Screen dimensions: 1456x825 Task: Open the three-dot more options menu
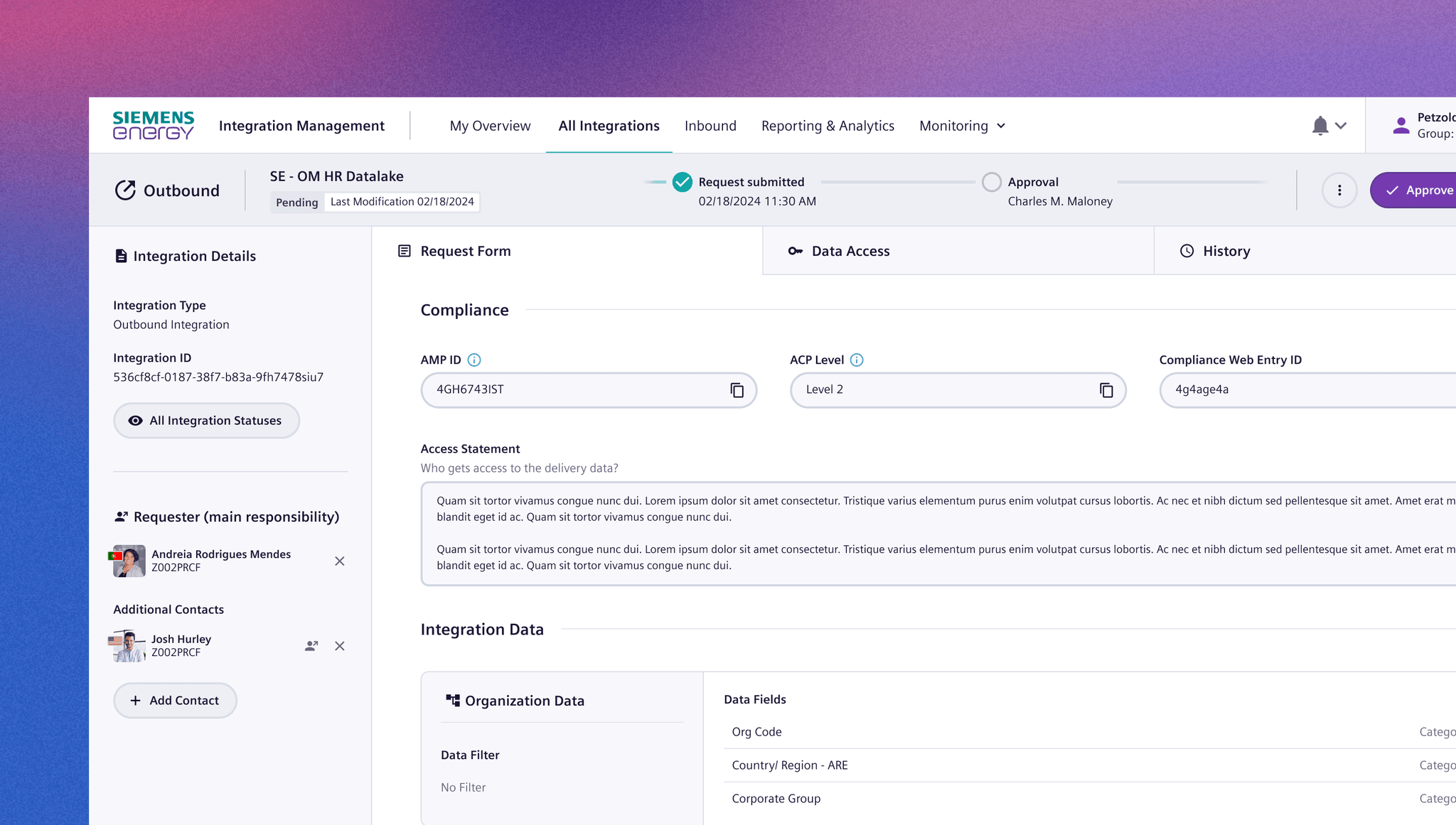[1339, 190]
